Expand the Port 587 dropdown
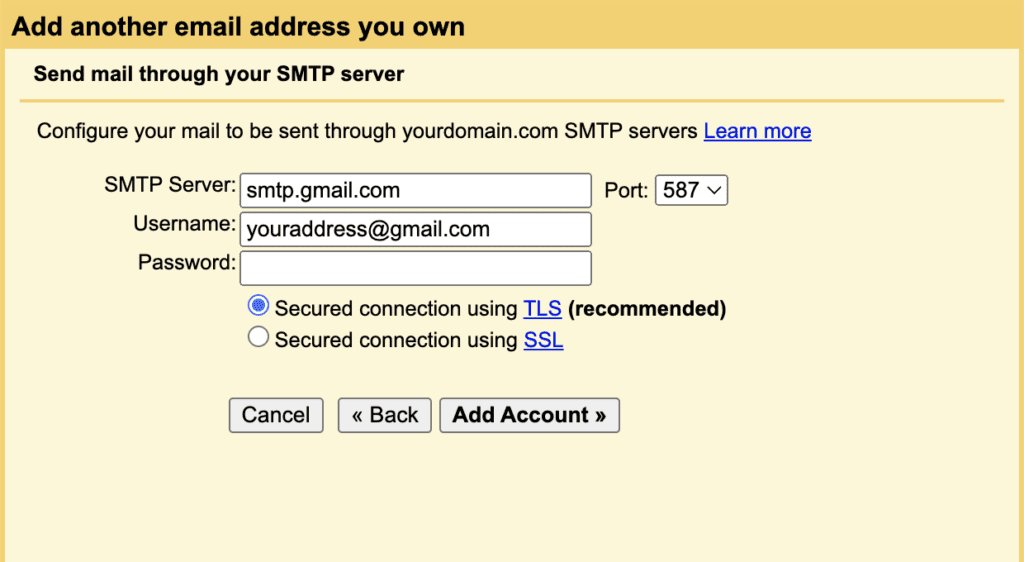Image resolution: width=1024 pixels, height=562 pixels. click(691, 190)
